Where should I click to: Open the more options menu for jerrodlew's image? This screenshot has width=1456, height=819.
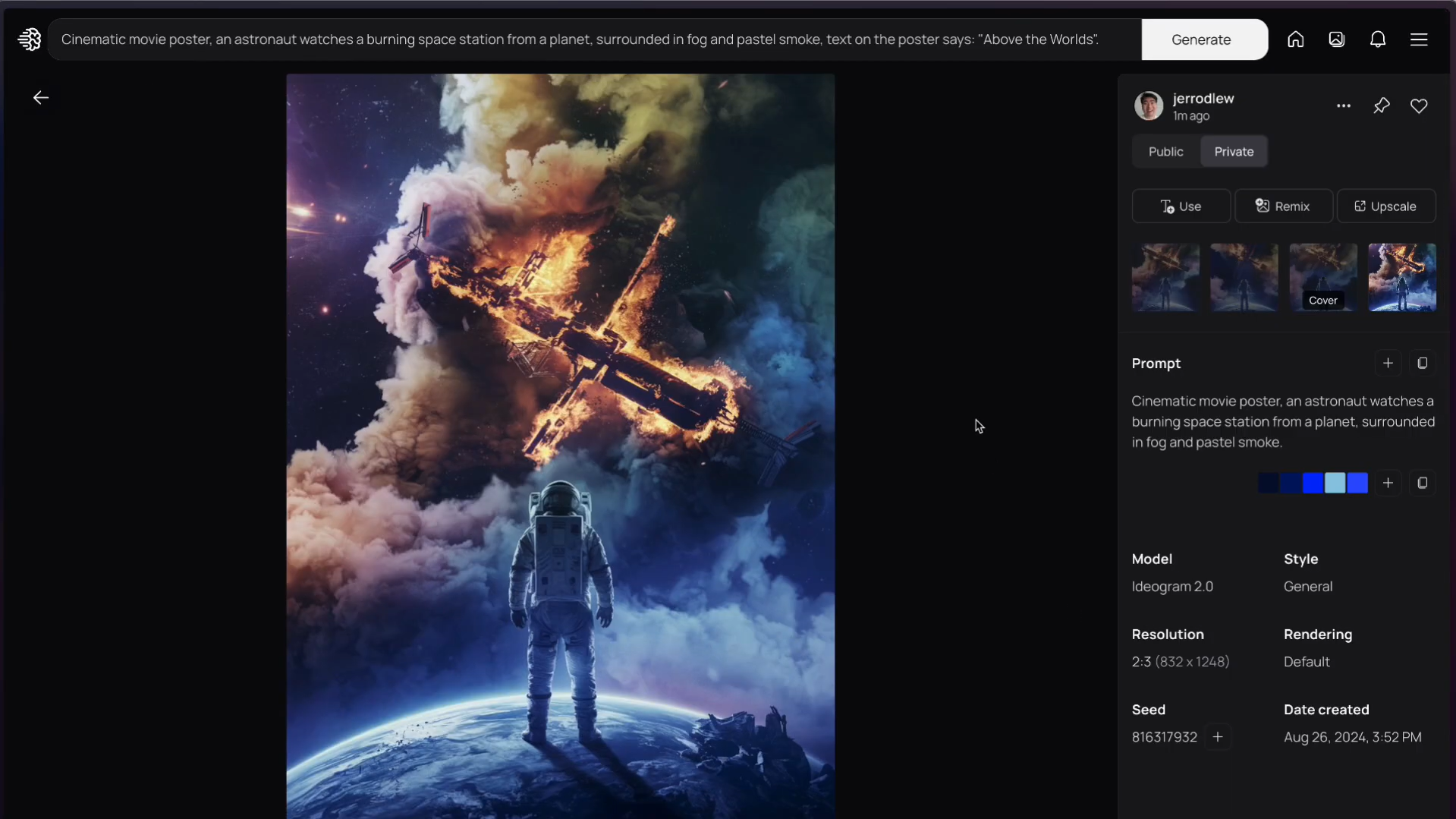pos(1344,106)
